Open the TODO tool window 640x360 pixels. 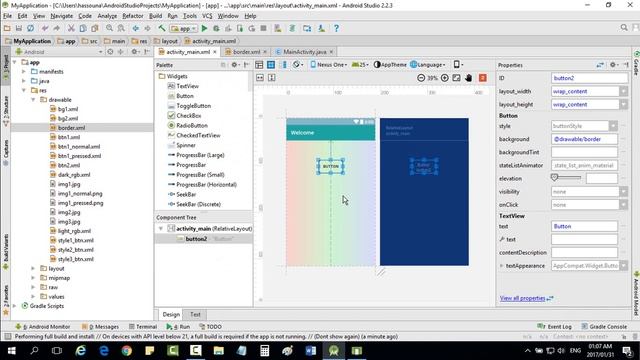pyautogui.click(x=210, y=327)
